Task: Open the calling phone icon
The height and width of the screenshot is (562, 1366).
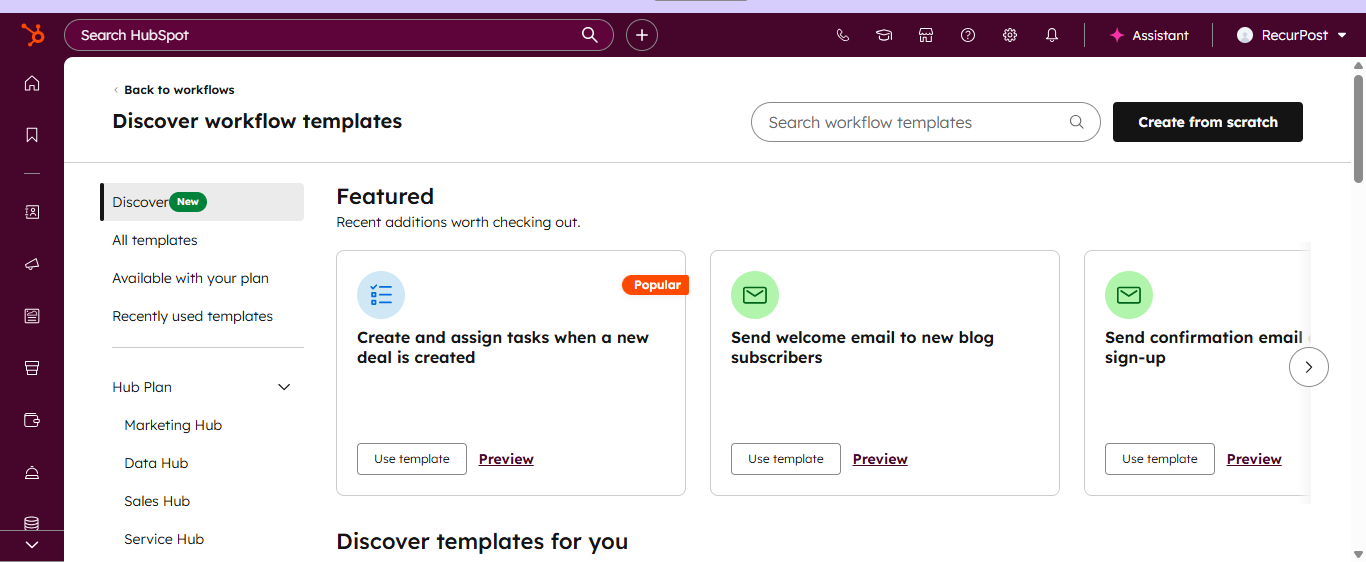Action: pos(842,35)
